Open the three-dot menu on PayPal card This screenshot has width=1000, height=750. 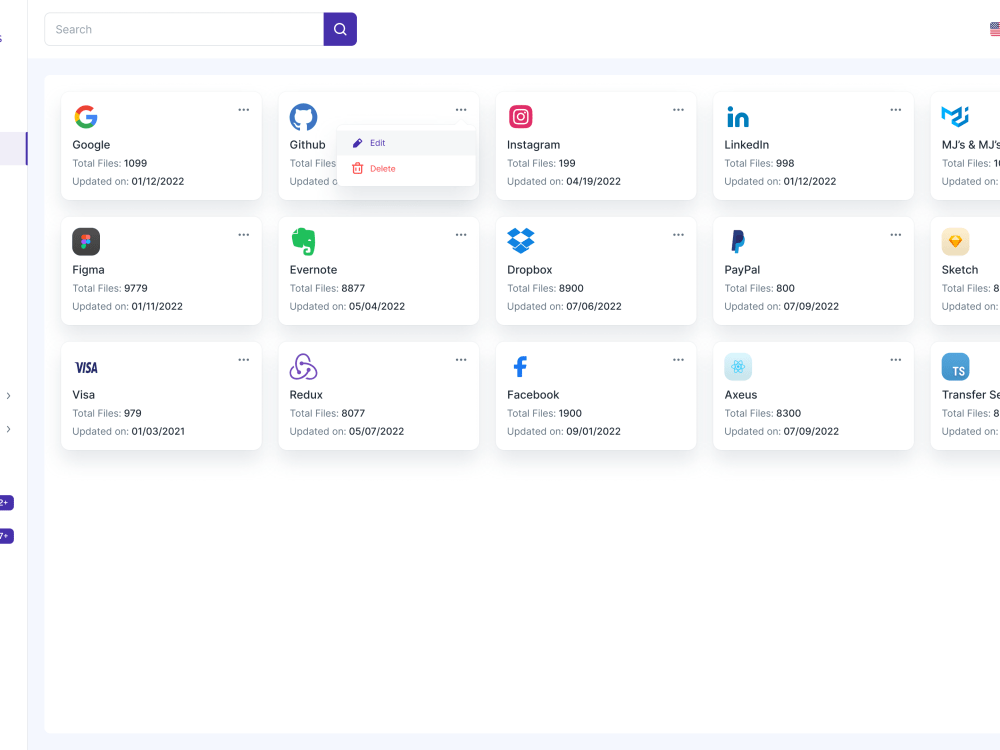coord(896,235)
